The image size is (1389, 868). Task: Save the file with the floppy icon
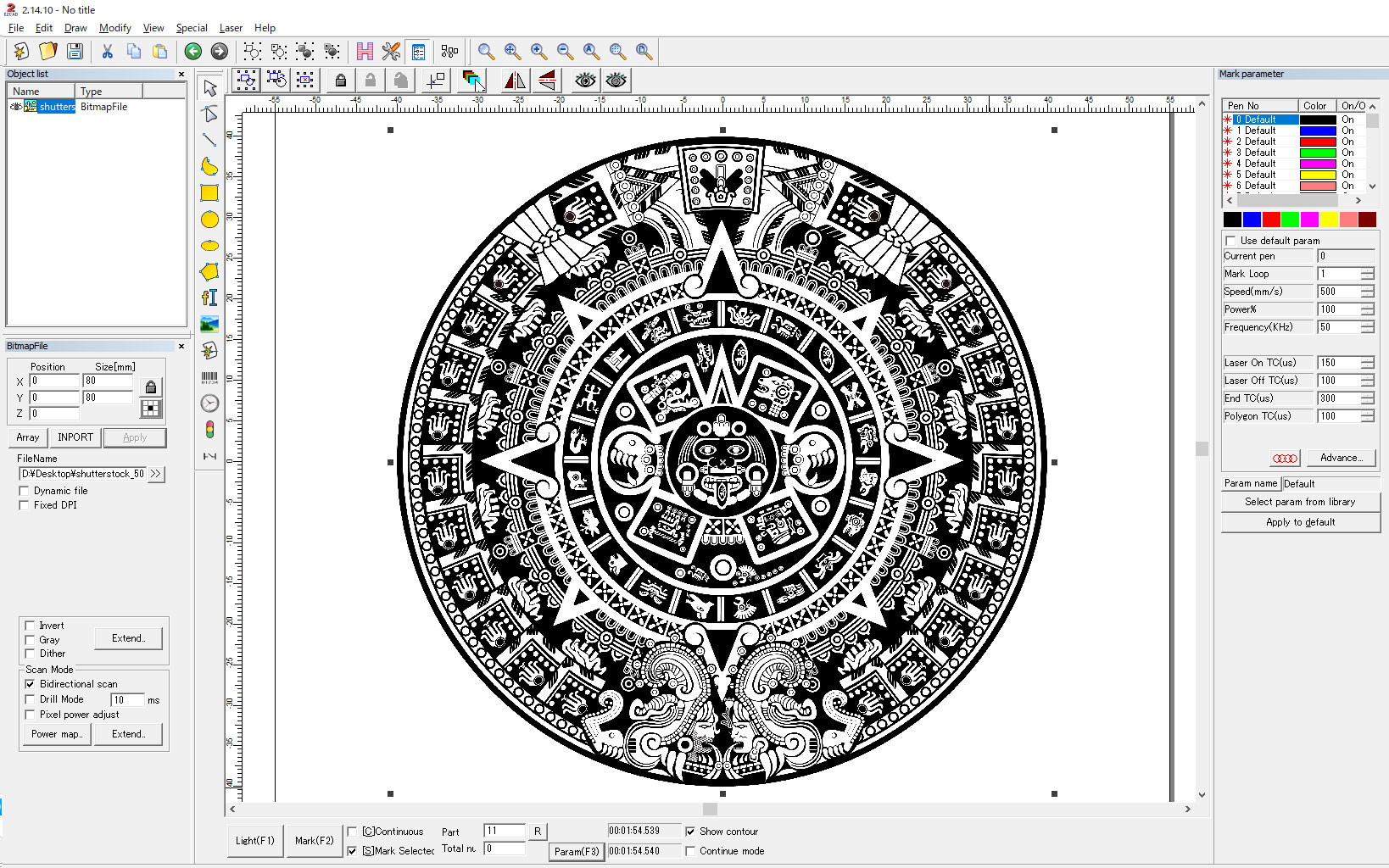[x=75, y=51]
